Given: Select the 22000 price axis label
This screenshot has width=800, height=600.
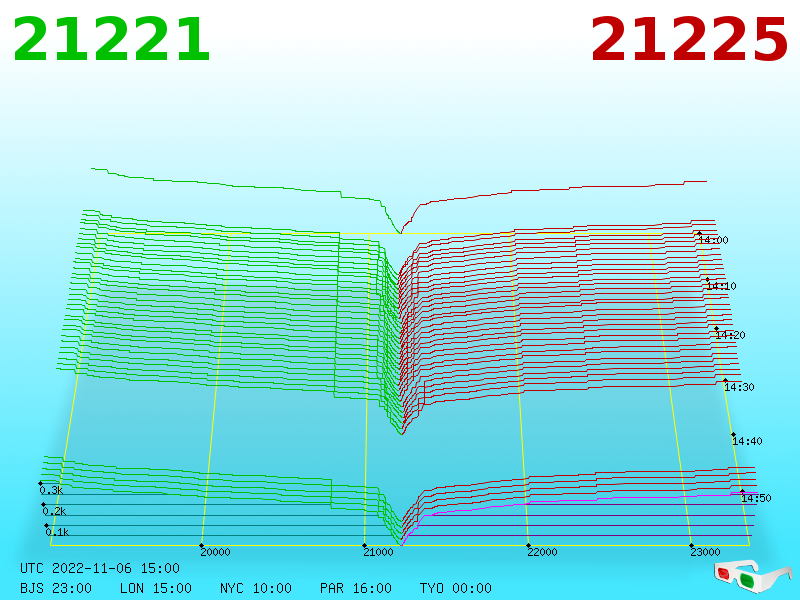Looking at the screenshot, I should 542,552.
